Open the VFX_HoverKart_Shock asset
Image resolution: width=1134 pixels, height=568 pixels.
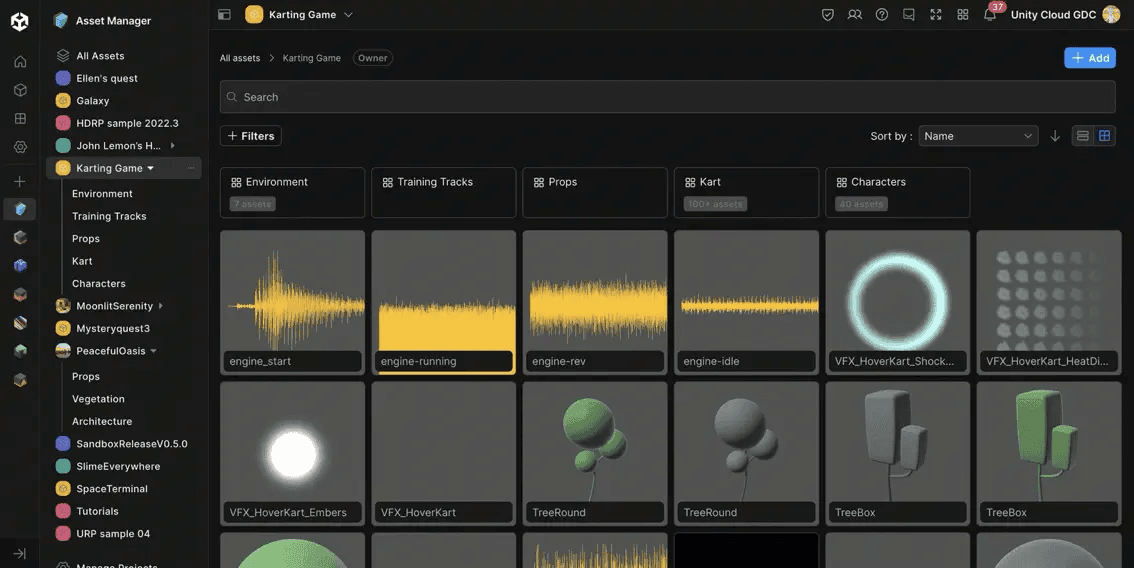tap(898, 302)
